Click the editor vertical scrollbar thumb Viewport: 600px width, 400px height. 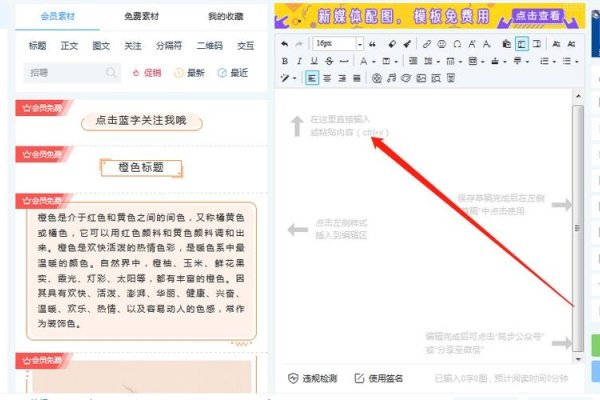(x=578, y=228)
